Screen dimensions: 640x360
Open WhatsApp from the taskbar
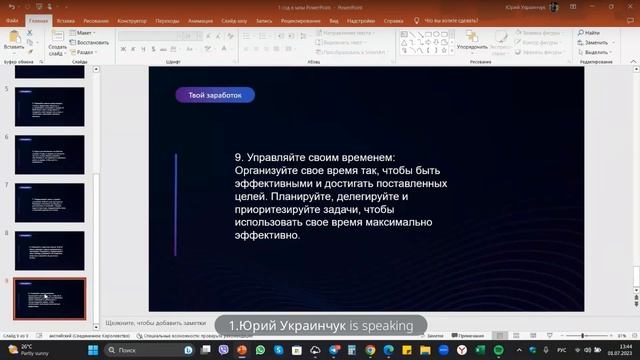(x=260, y=350)
